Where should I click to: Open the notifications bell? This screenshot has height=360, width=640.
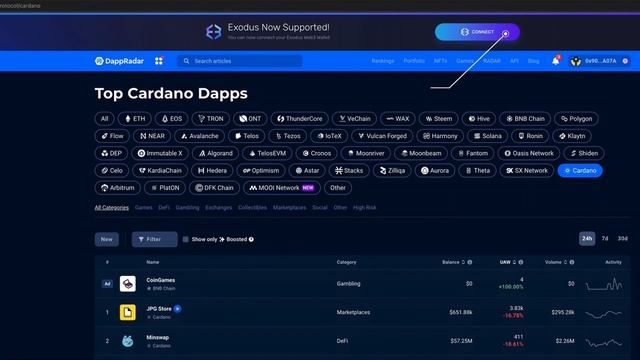556,61
